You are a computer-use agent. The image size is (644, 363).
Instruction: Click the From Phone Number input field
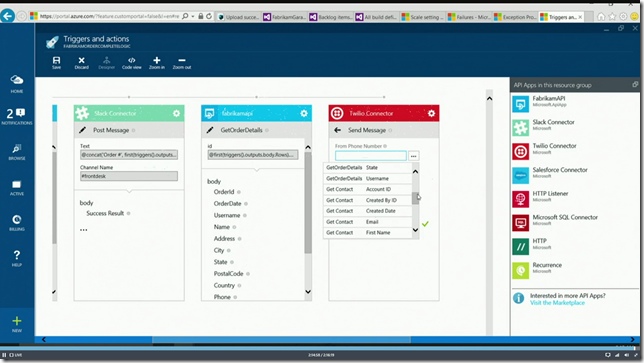pyautogui.click(x=370, y=156)
